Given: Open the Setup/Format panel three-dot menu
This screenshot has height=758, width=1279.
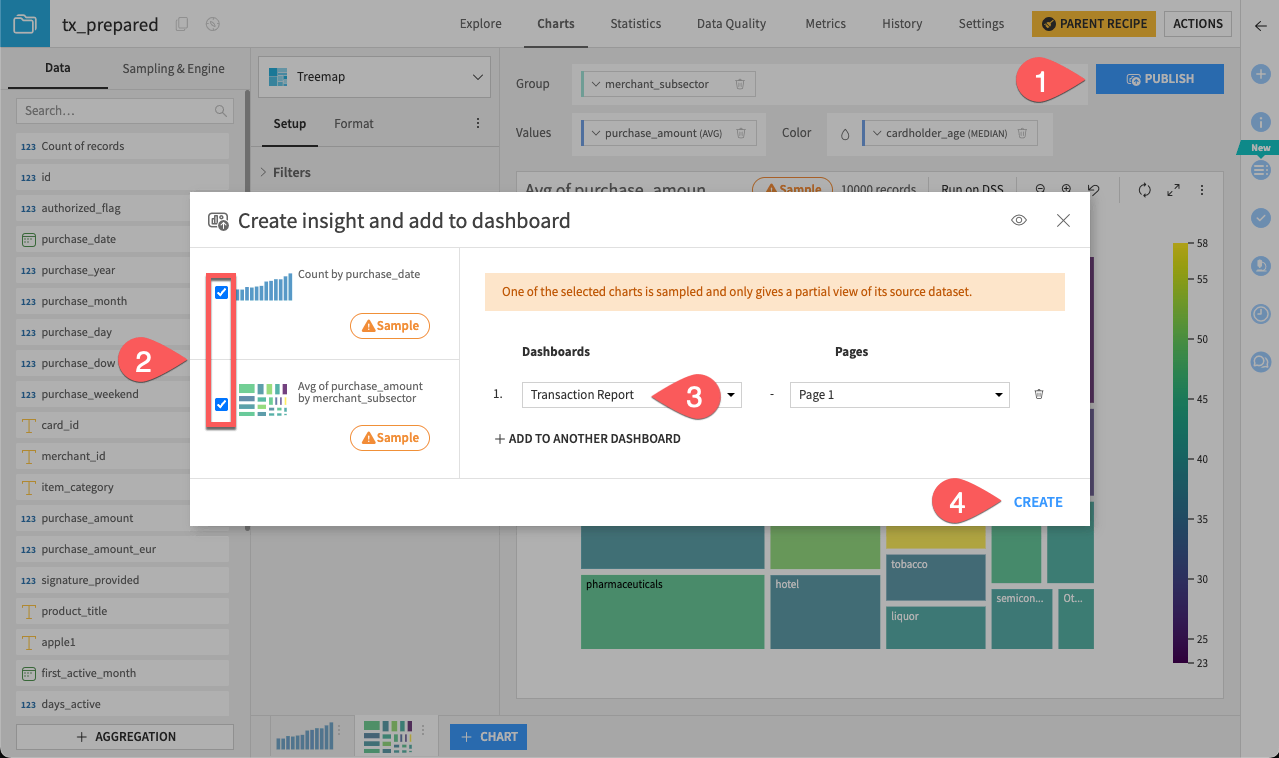Looking at the screenshot, I should click(x=478, y=124).
